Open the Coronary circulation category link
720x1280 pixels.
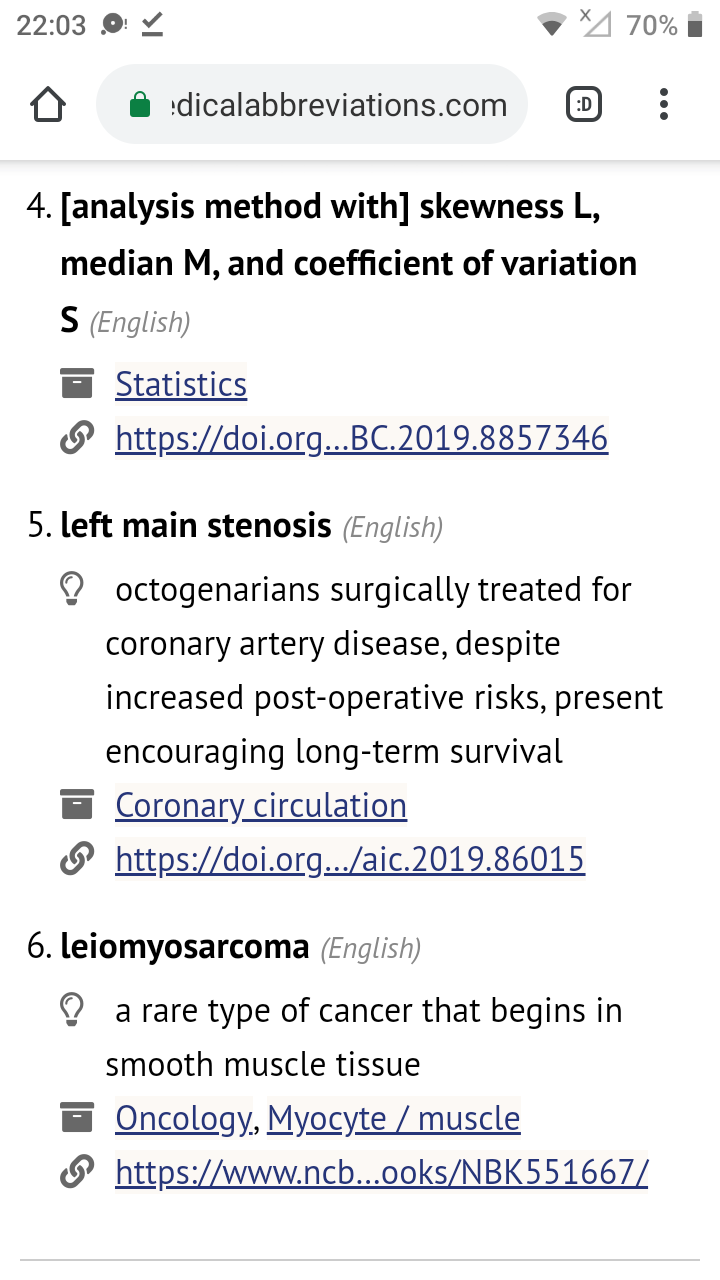coord(261,805)
